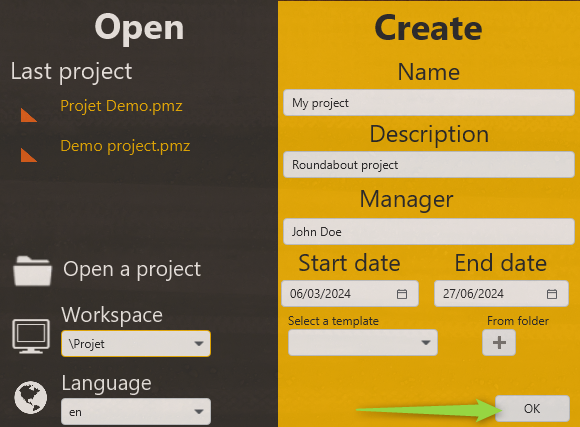
Task: Click the Description field with Roundabout project
Action: (429, 165)
